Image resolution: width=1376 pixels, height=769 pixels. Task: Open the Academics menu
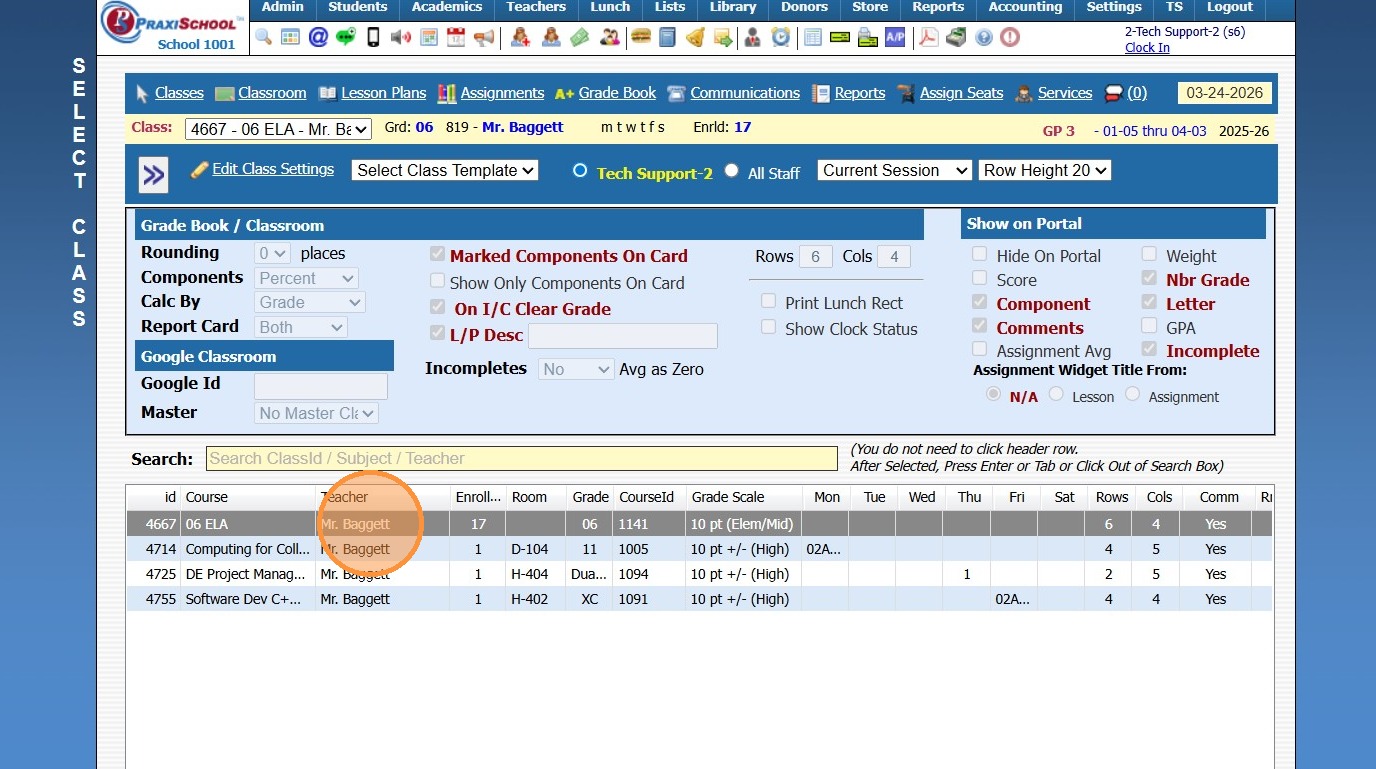[447, 8]
